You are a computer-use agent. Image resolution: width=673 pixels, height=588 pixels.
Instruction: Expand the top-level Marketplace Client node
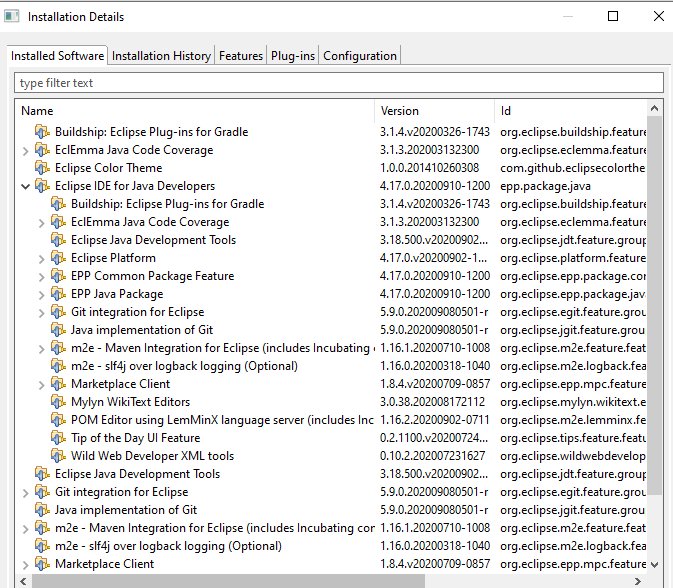[x=26, y=565]
